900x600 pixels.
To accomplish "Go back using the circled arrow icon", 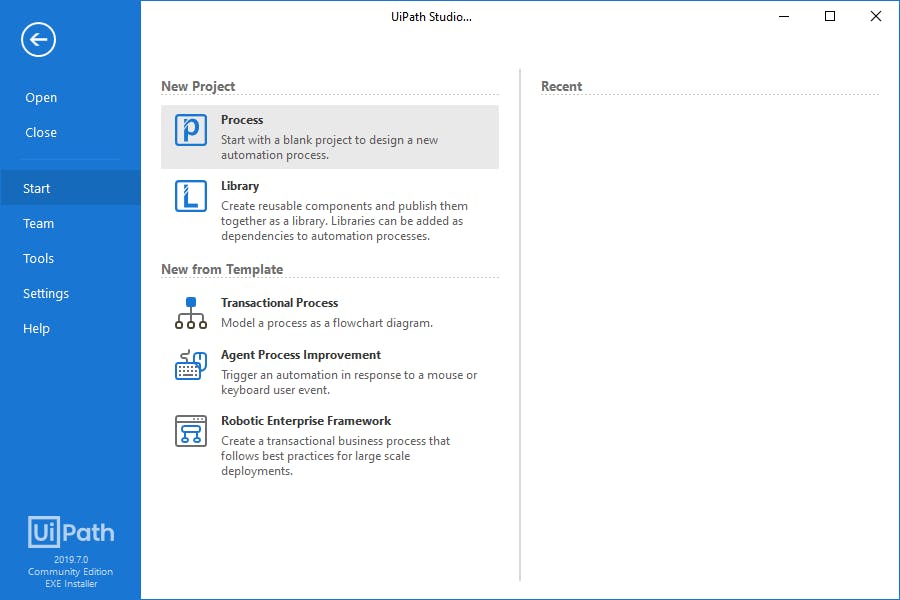I will point(38,40).
